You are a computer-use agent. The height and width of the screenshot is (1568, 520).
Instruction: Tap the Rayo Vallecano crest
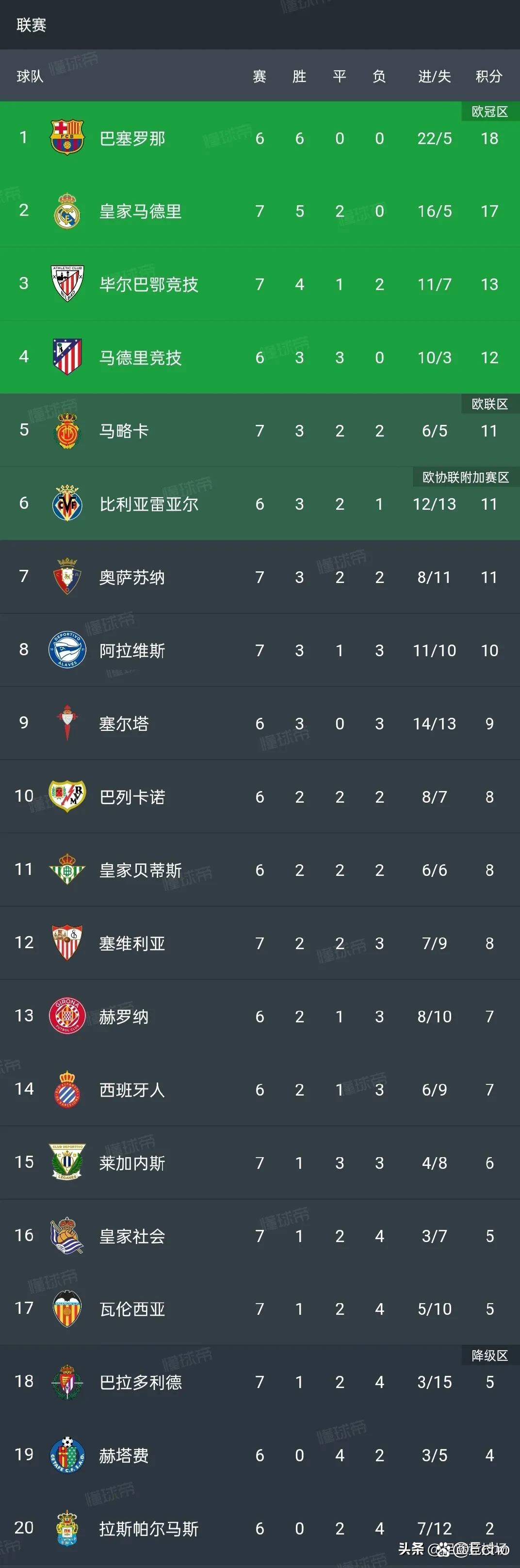tap(66, 795)
